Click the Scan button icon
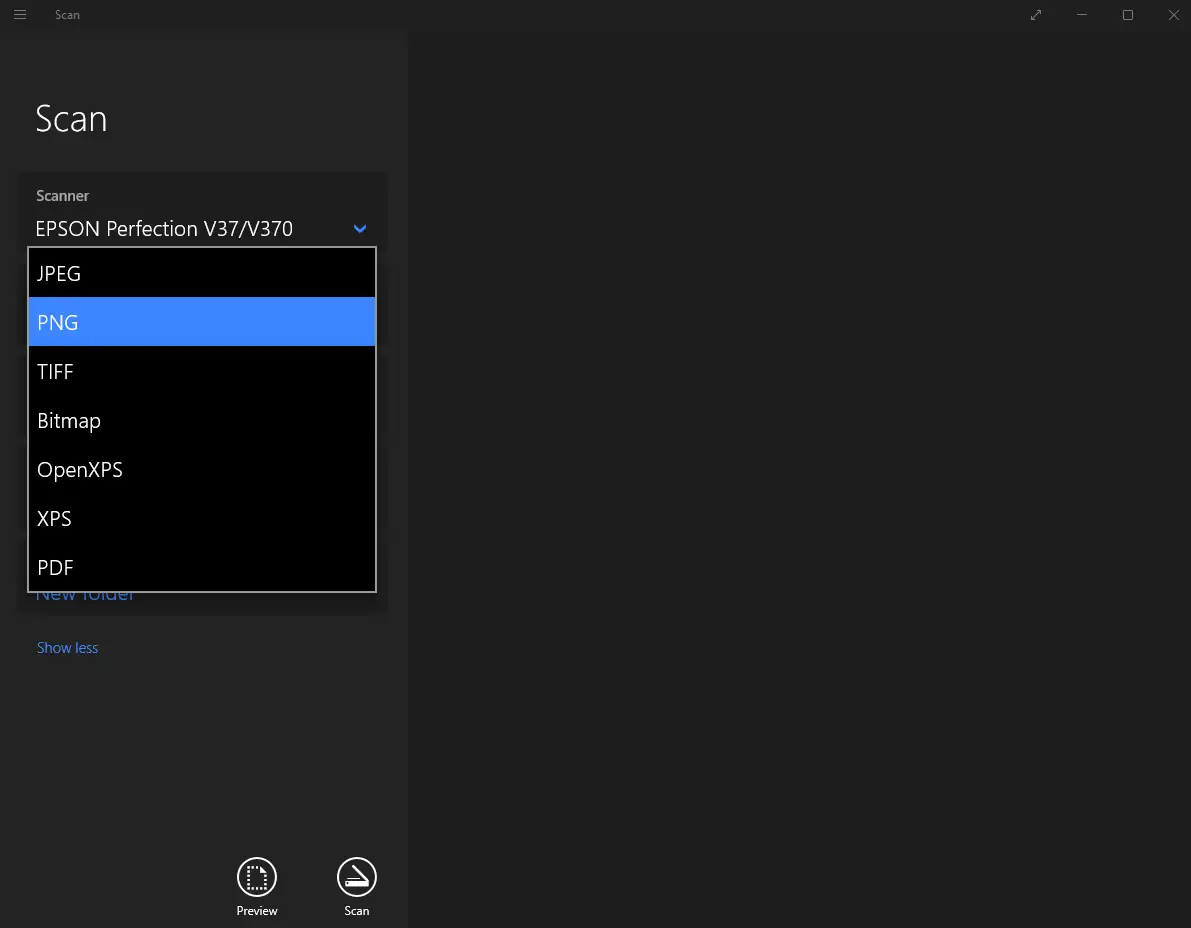Viewport: 1191px width, 928px height. [357, 877]
